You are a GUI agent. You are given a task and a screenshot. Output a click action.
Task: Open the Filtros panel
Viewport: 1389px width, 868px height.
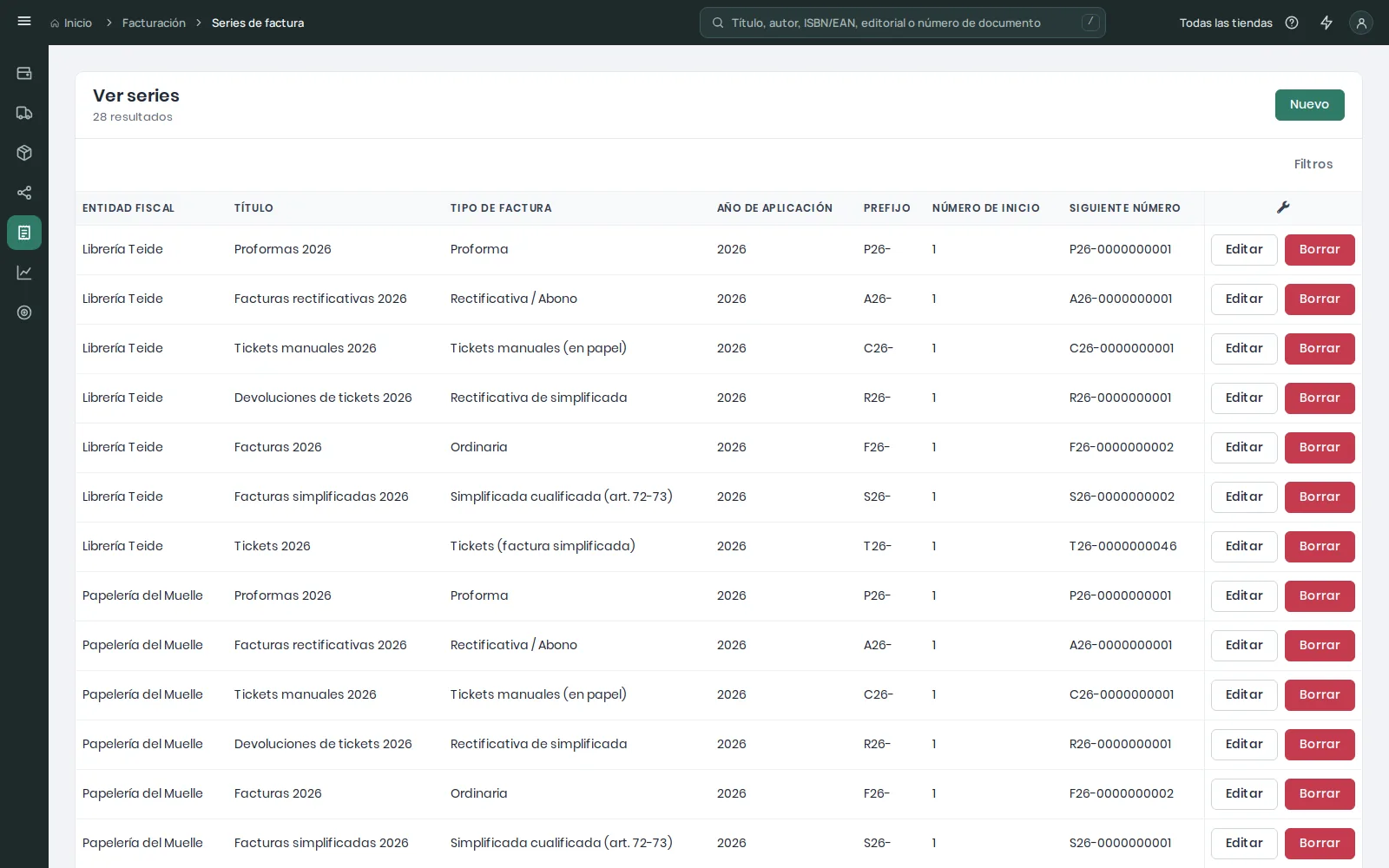point(1313,164)
